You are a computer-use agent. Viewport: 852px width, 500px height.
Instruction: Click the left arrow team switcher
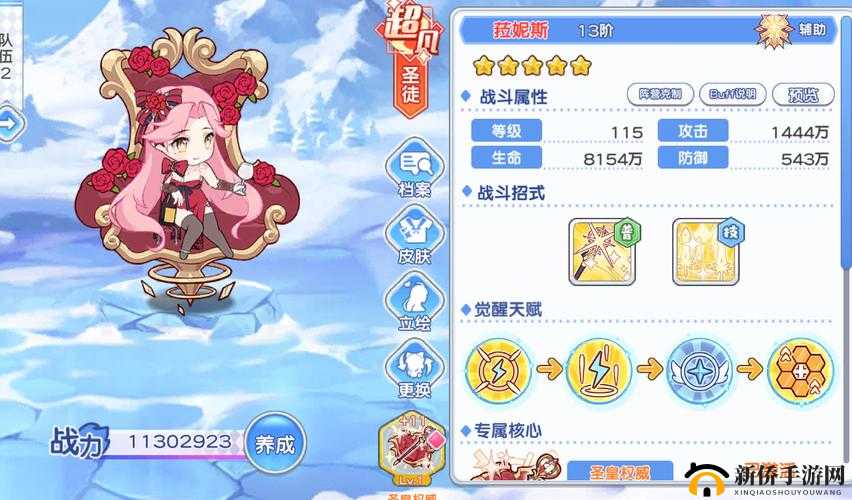pyautogui.click(x=10, y=123)
